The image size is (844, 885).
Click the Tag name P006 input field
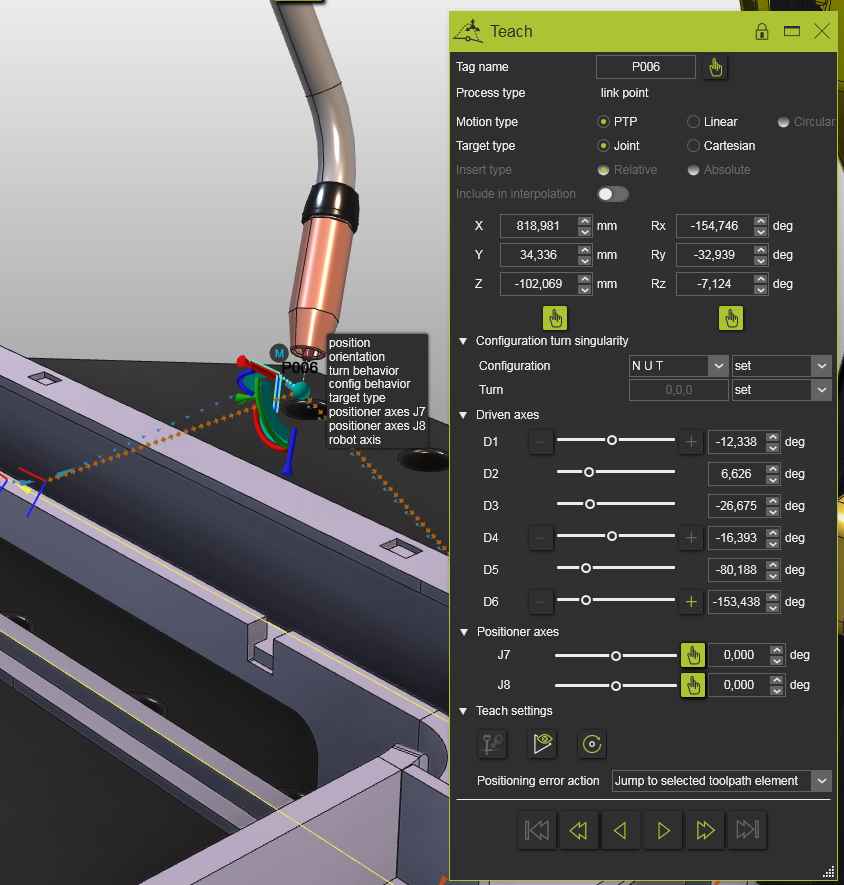click(645, 67)
